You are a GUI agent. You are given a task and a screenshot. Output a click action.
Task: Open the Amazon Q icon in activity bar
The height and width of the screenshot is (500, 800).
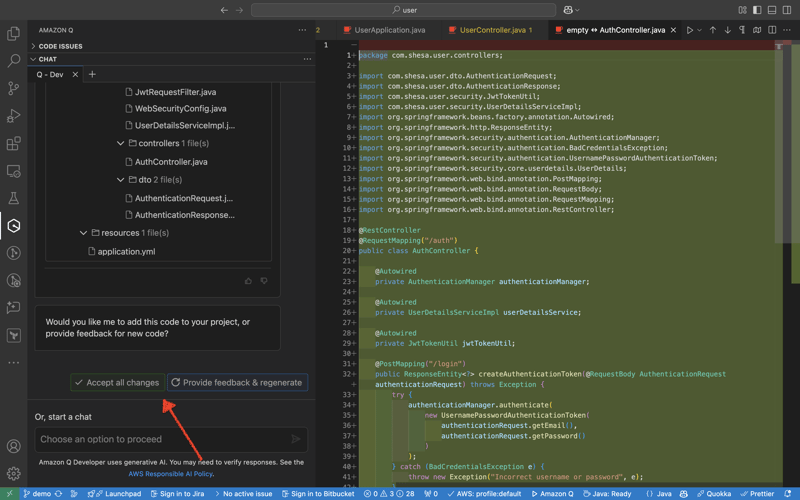click(x=14, y=226)
